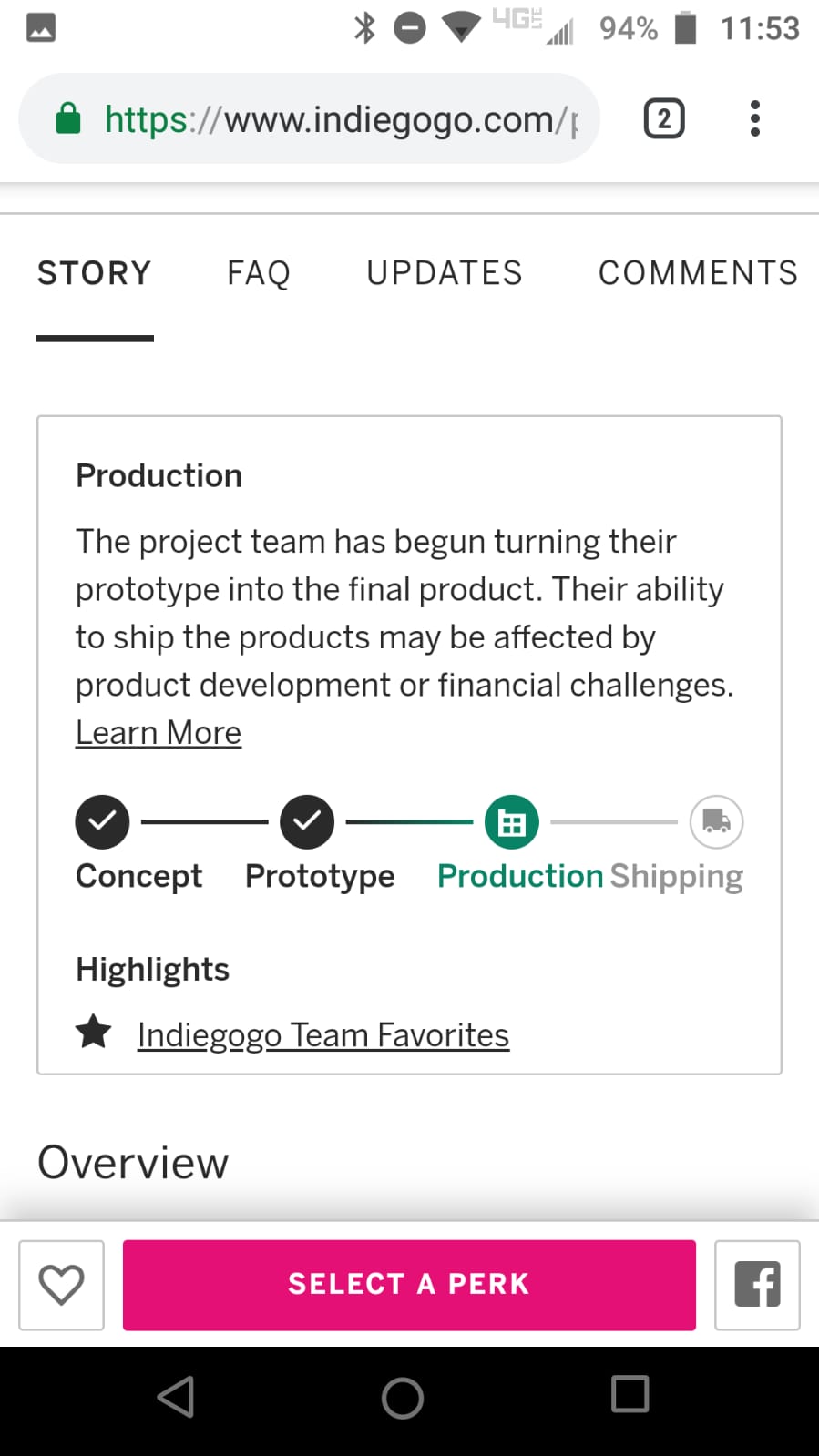Screen dimensions: 819x1456
Task: Tap the heart favorite icon
Action: coord(61,1285)
